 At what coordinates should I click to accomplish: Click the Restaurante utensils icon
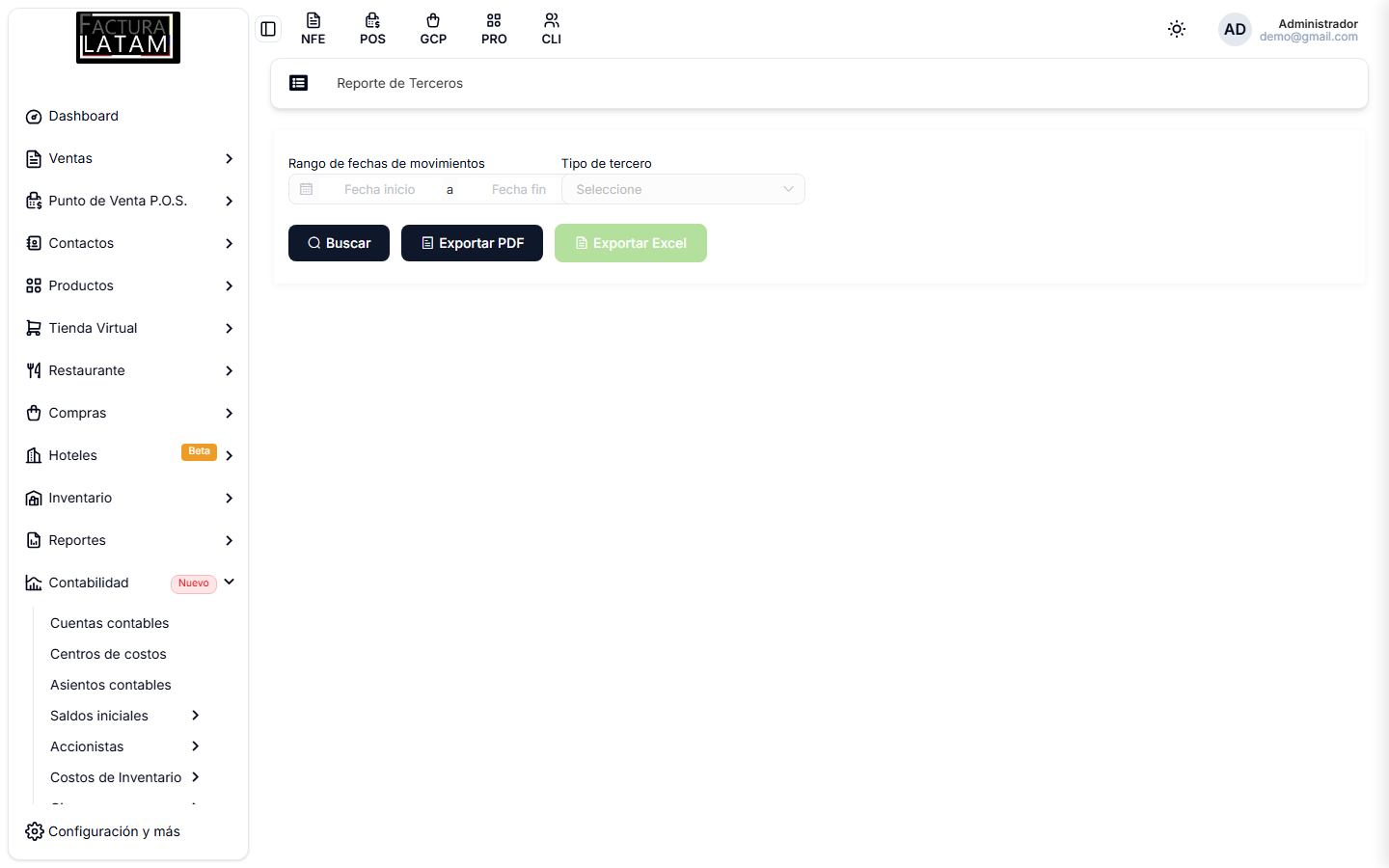coord(34,371)
